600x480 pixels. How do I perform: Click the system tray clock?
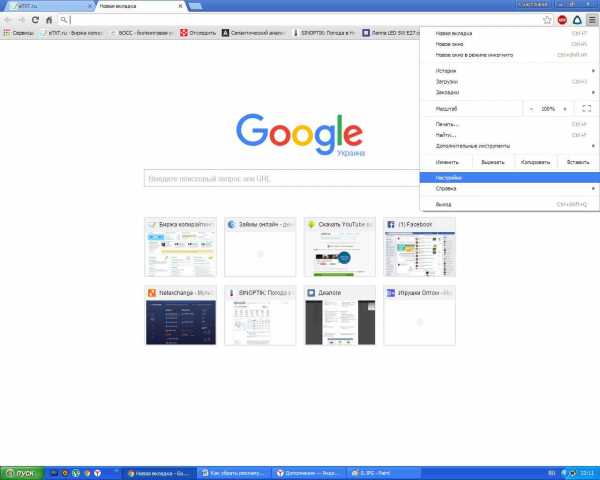[x=587, y=473]
